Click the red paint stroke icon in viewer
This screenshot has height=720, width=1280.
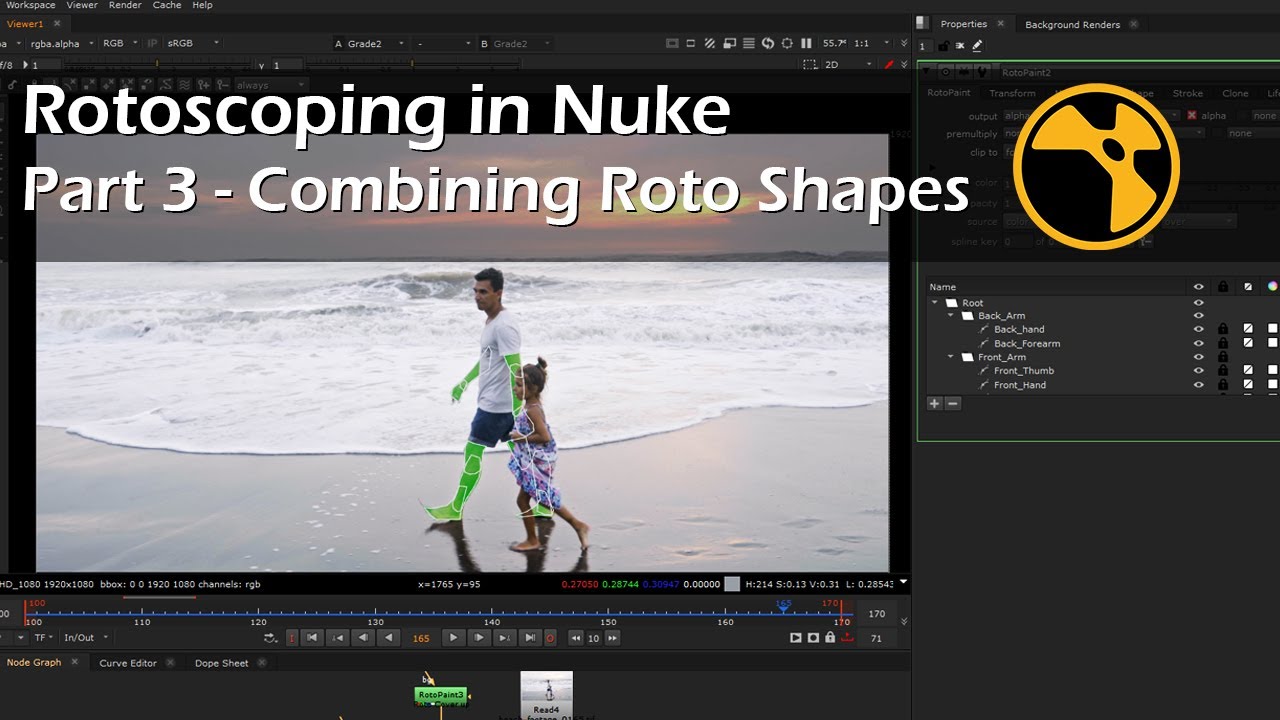point(889,64)
